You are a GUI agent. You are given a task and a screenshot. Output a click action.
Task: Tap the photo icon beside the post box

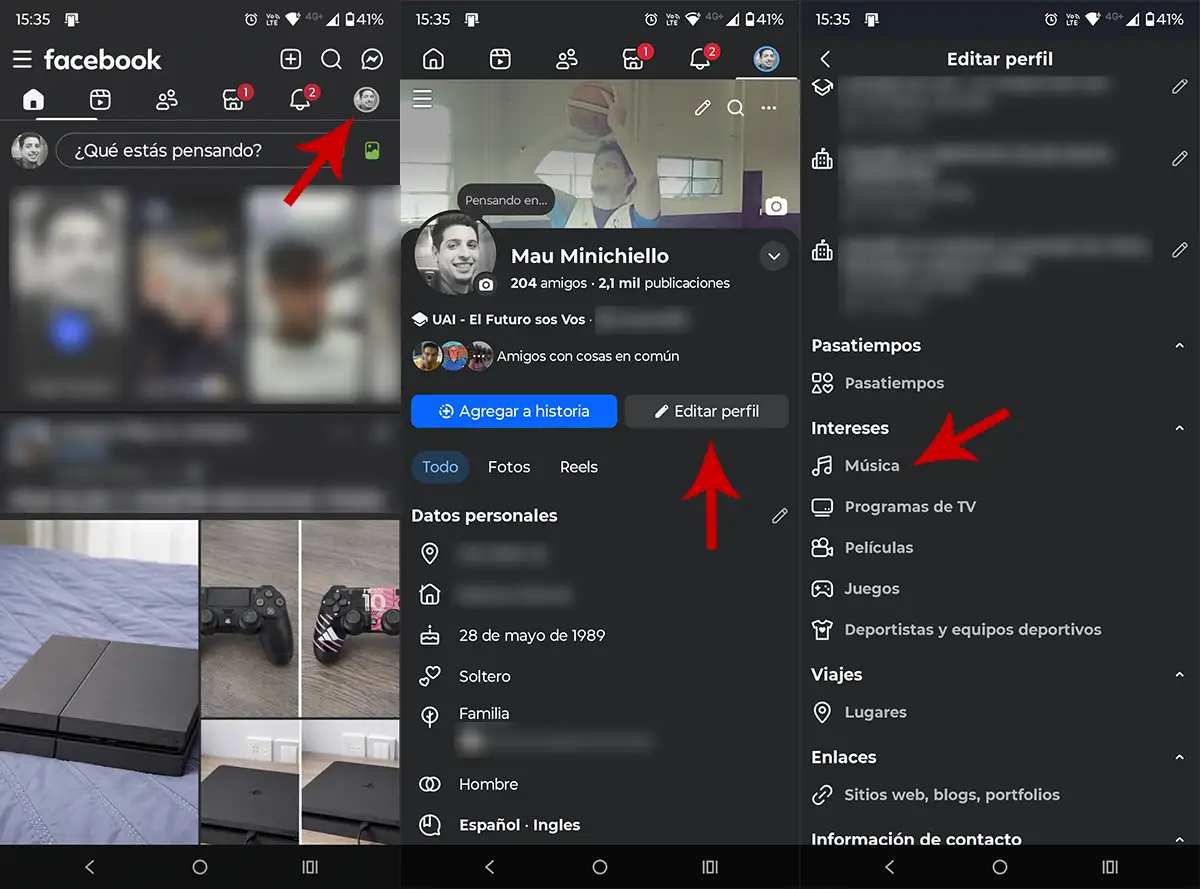(372, 151)
